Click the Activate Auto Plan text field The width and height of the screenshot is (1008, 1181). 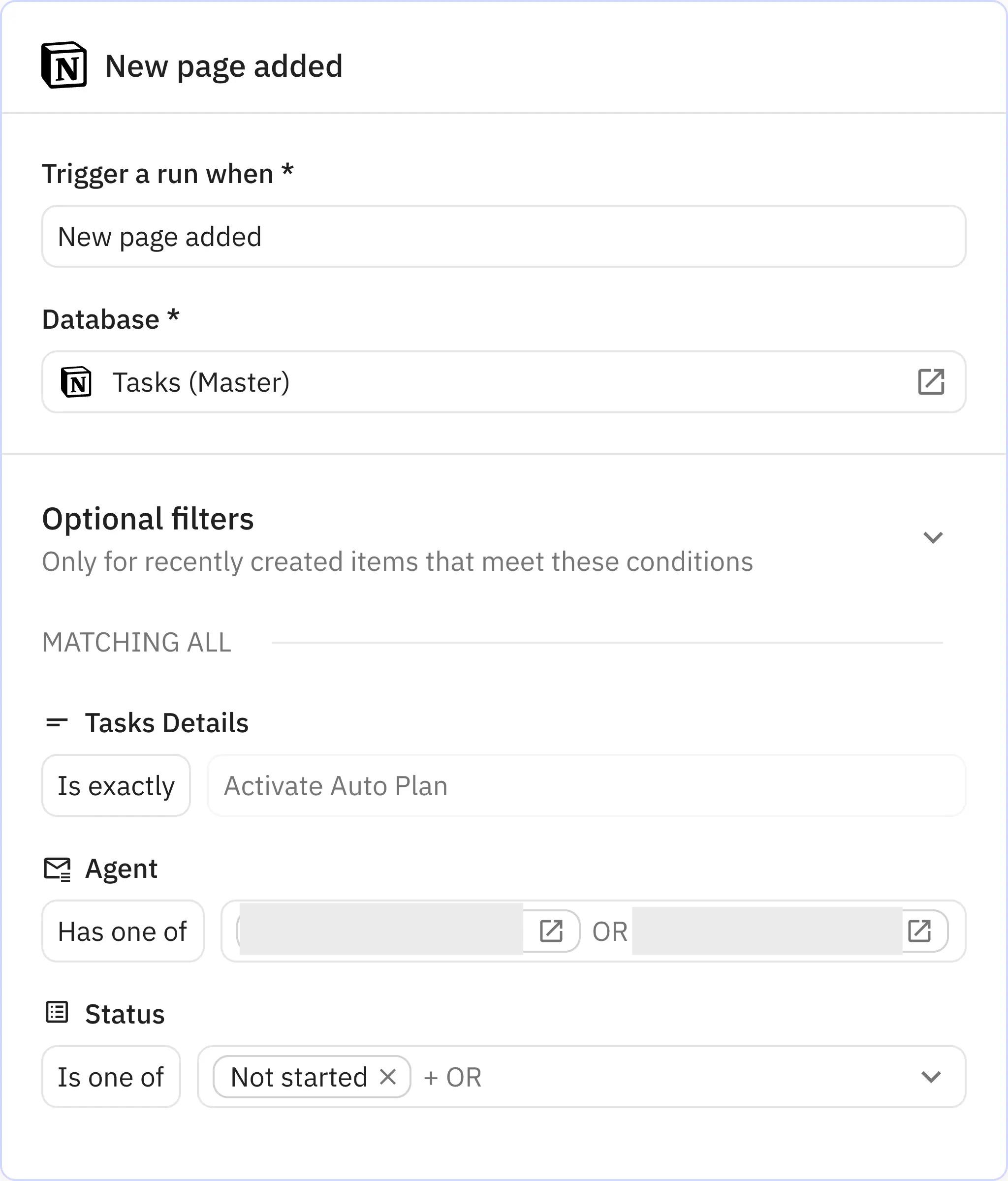click(587, 785)
